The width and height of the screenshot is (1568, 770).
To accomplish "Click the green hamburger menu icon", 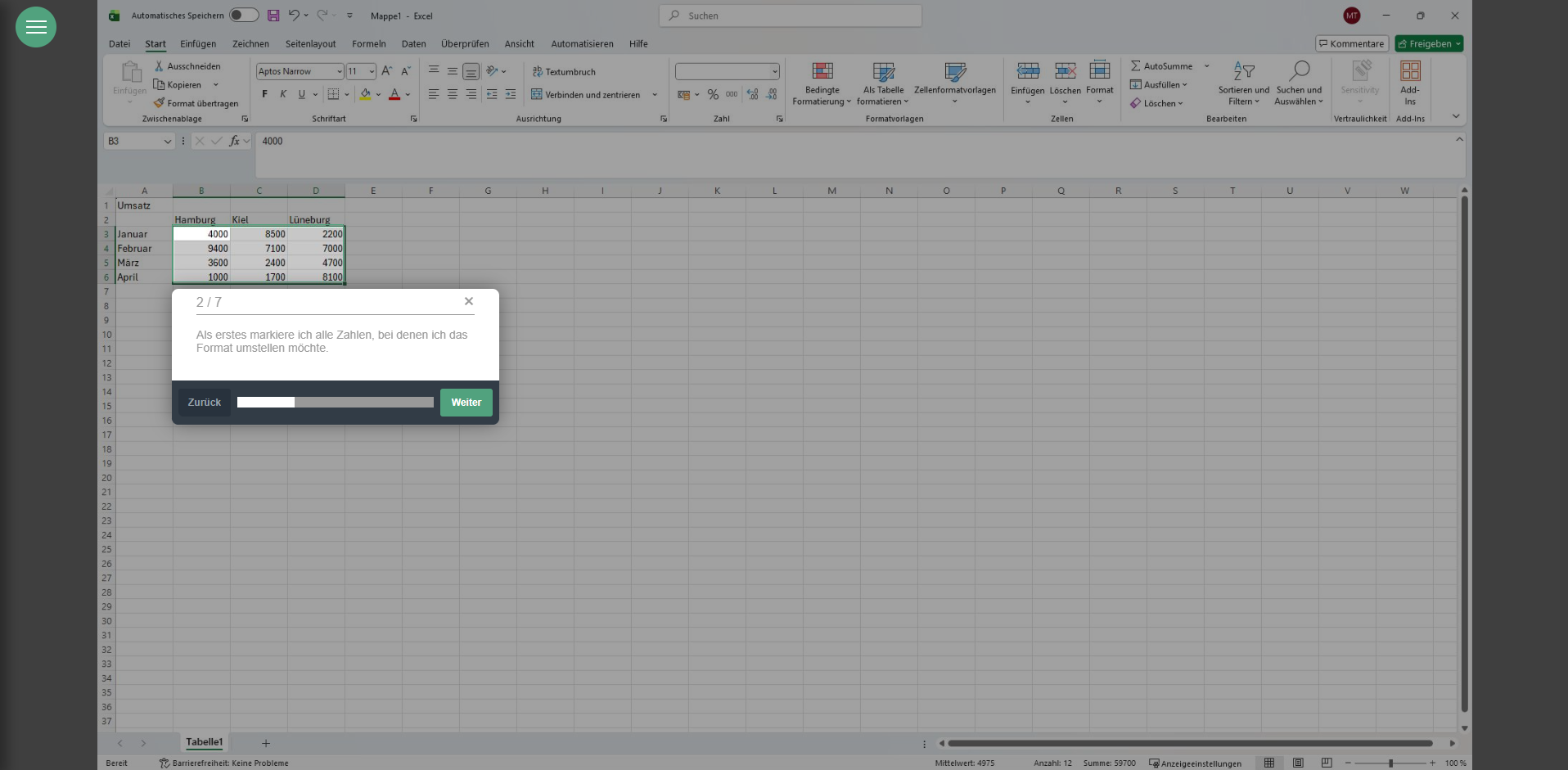I will (36, 27).
